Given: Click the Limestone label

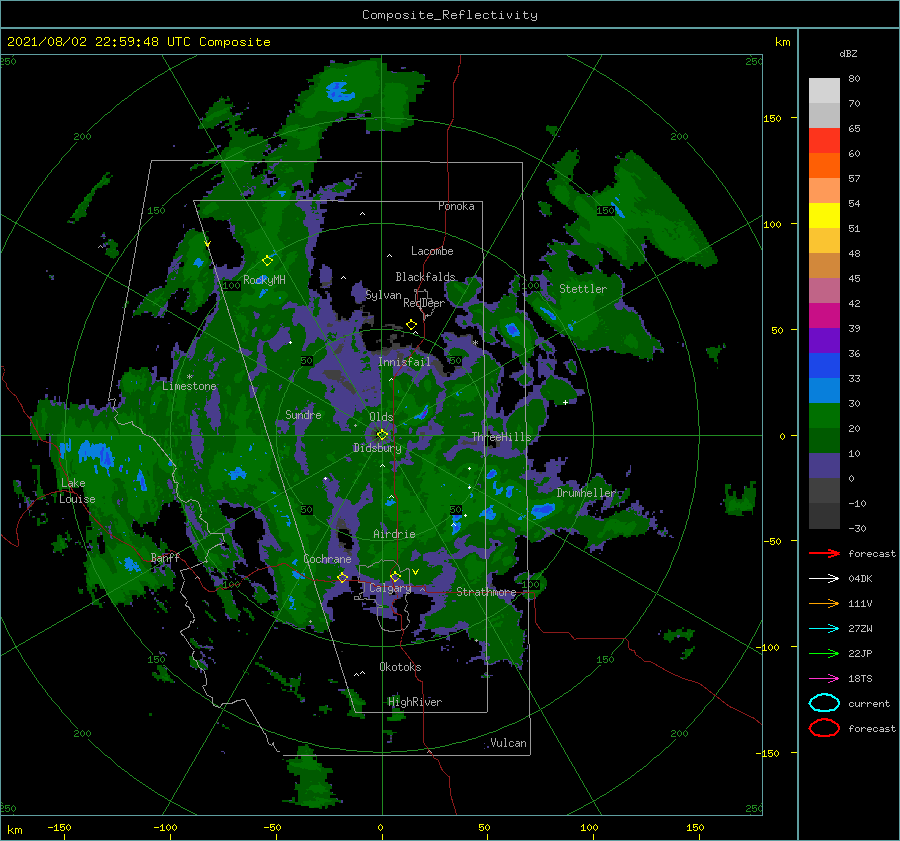Looking at the screenshot, I should click(189, 386).
